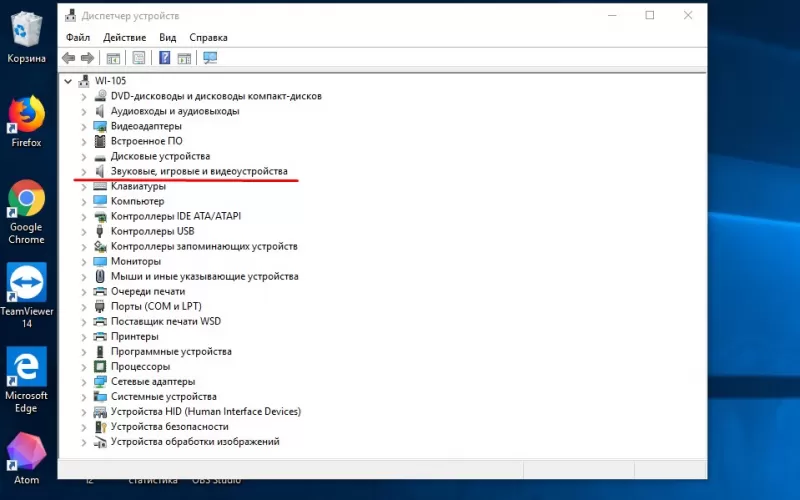Select Устройства HID (Human Interface Devices) row

pos(206,411)
